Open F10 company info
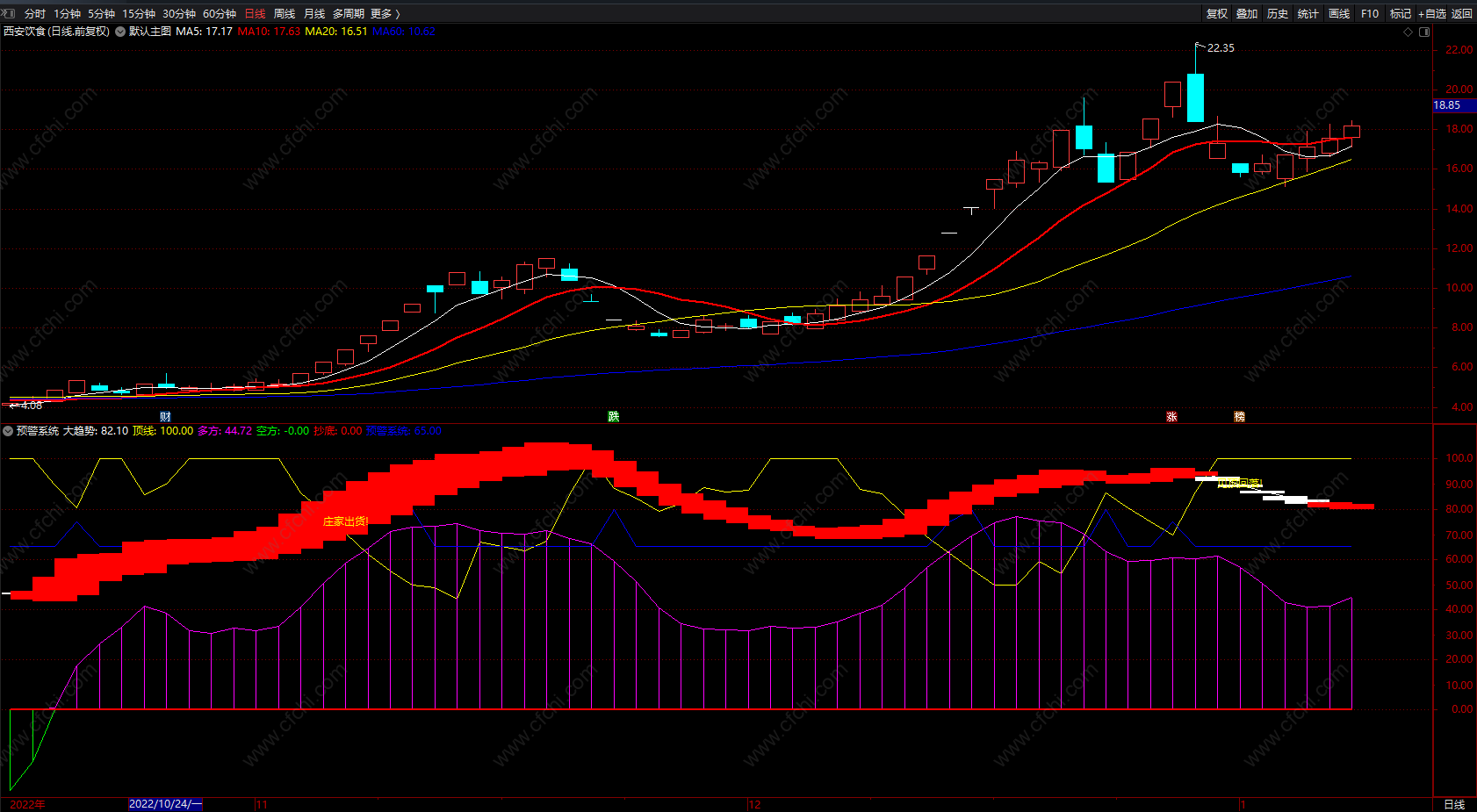Viewport: 1477px width, 812px height. 1370,13
